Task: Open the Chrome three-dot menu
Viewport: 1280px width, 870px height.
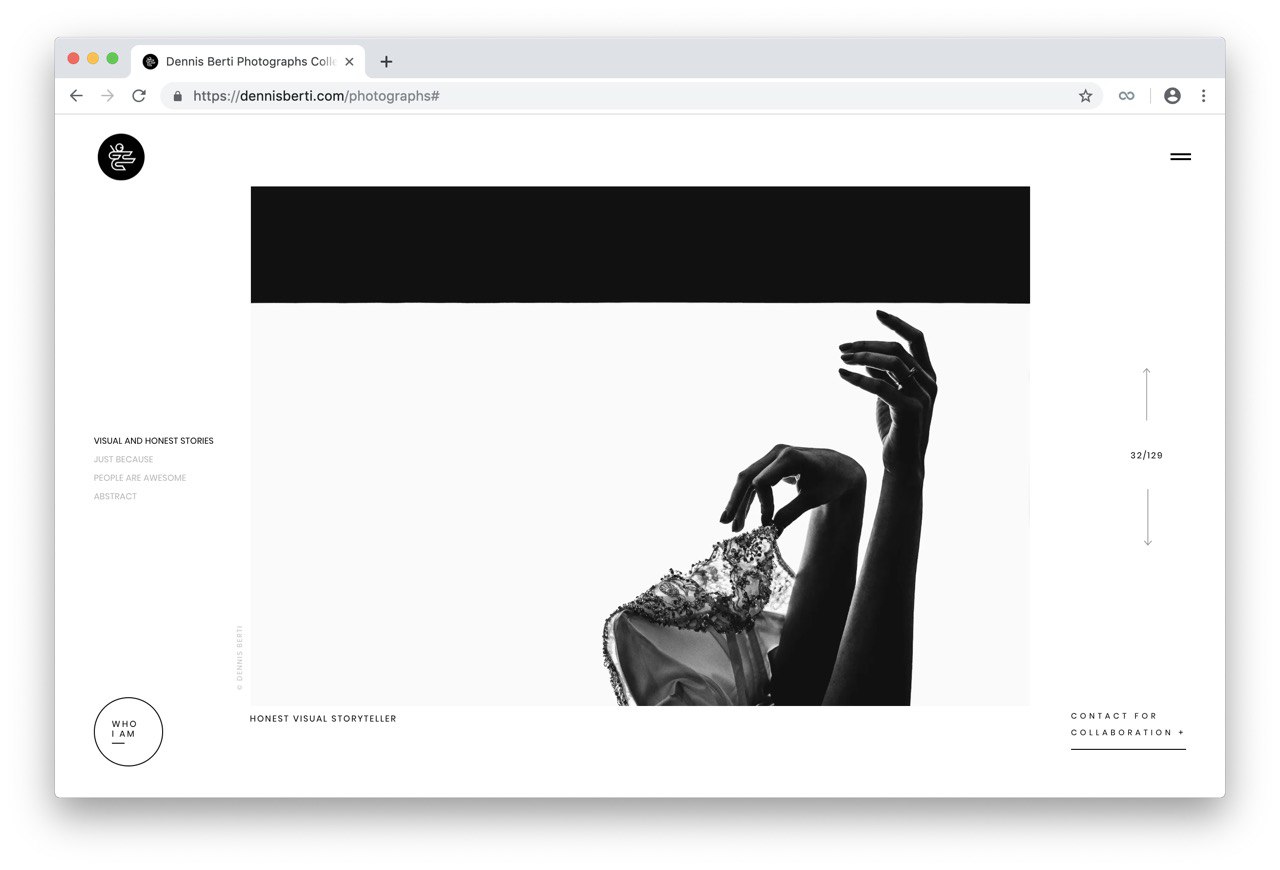Action: pos(1203,96)
